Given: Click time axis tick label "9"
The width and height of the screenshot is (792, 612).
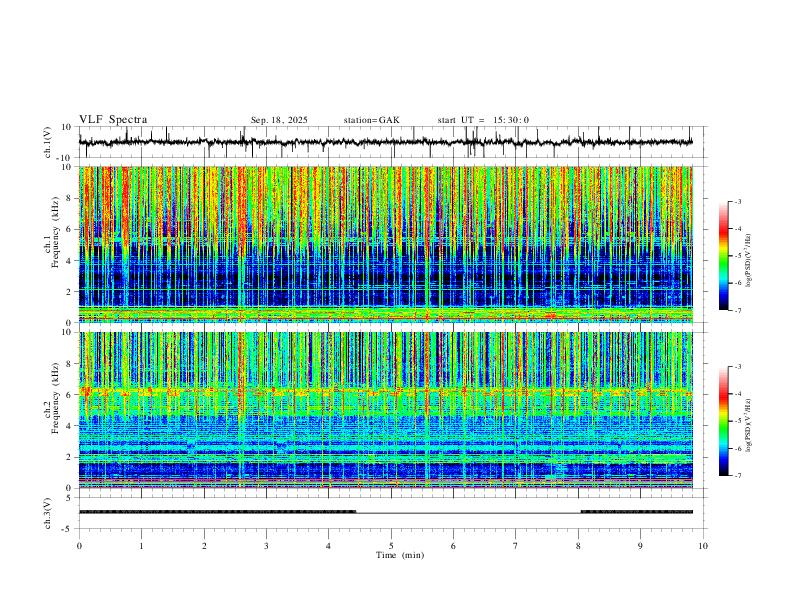Looking at the screenshot, I should point(640,546).
